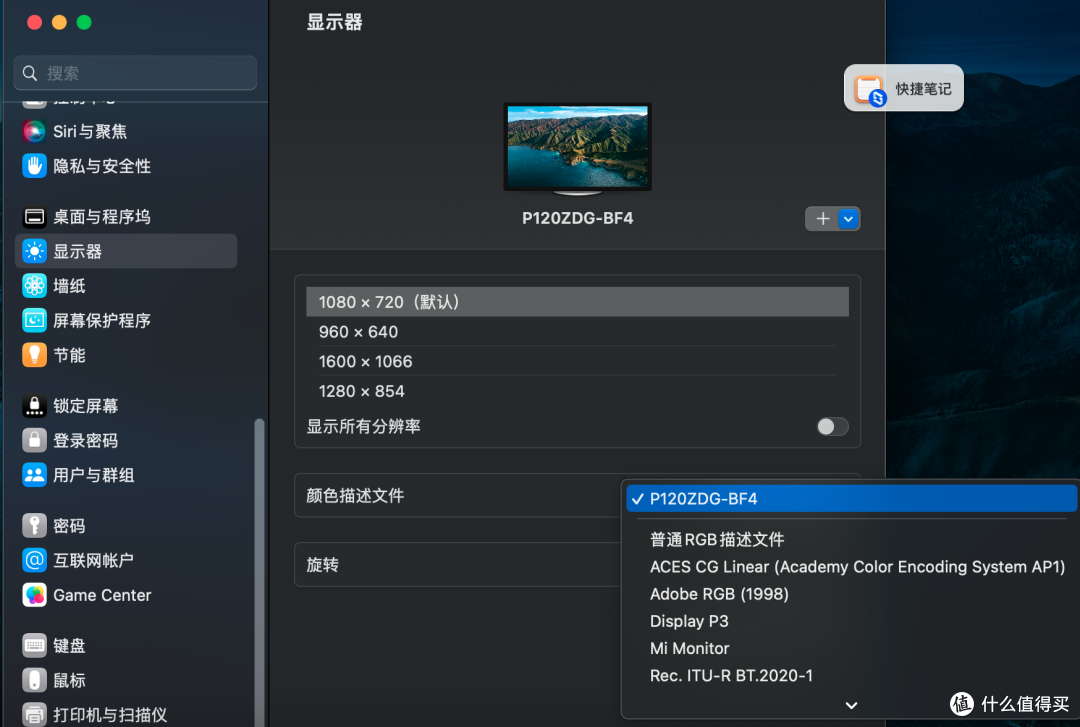Open the 密码 key icon
Viewport: 1080px width, 727px height.
click(x=34, y=526)
